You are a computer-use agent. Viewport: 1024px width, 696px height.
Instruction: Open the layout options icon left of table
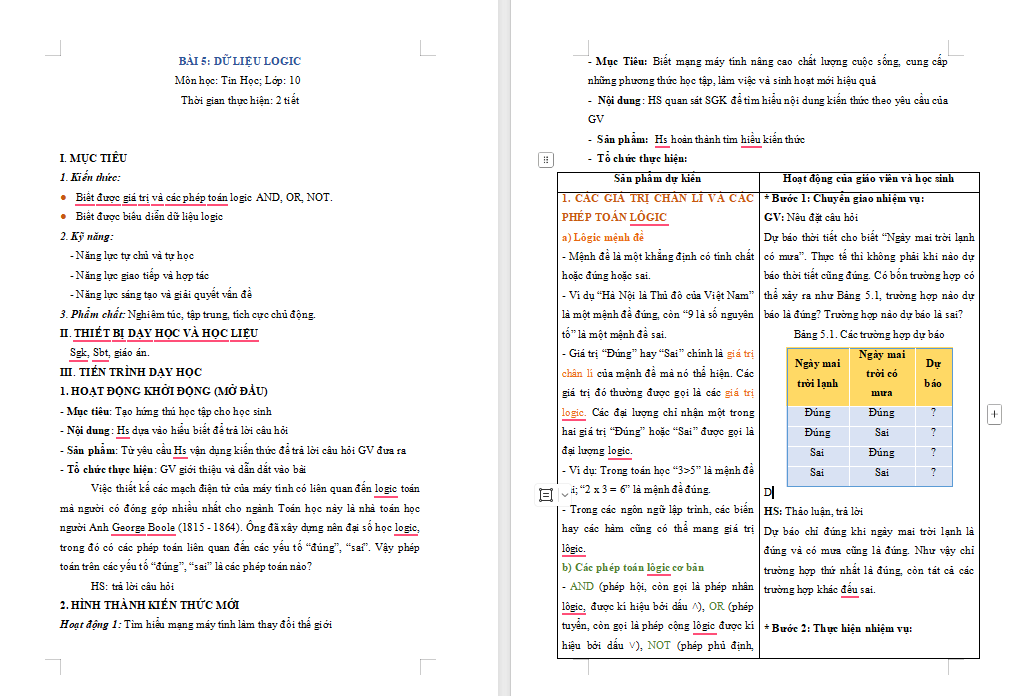(545, 494)
